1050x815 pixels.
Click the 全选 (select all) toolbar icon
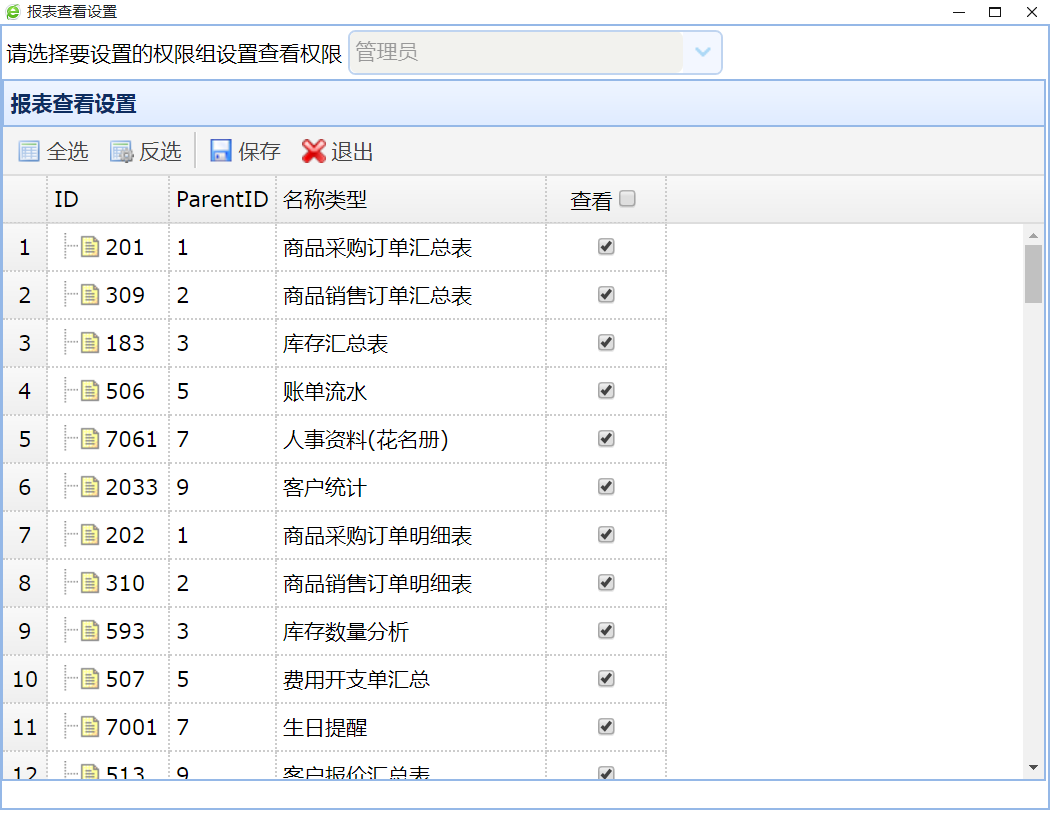coord(29,151)
